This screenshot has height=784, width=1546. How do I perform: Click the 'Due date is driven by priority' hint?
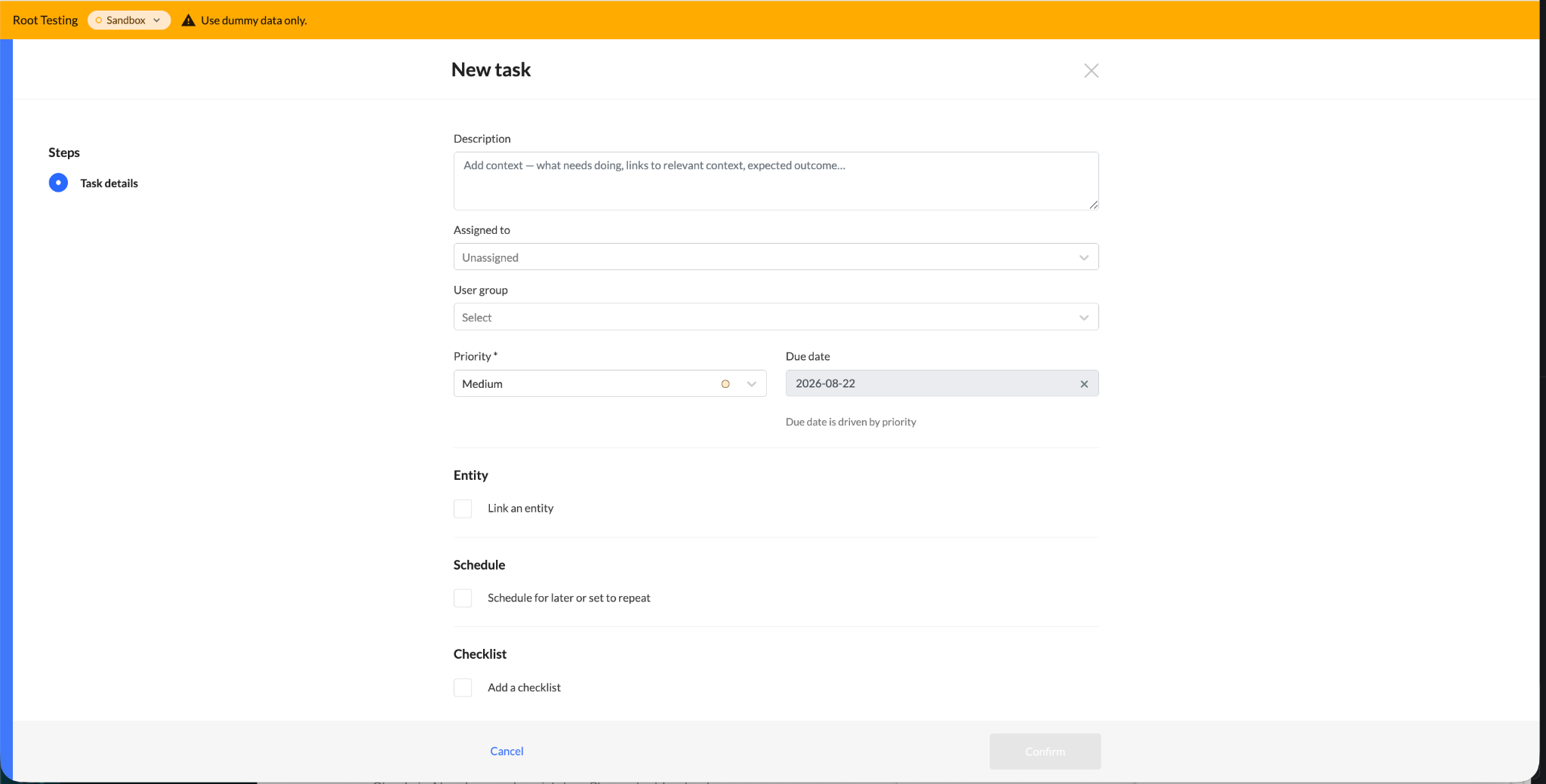[x=851, y=422]
